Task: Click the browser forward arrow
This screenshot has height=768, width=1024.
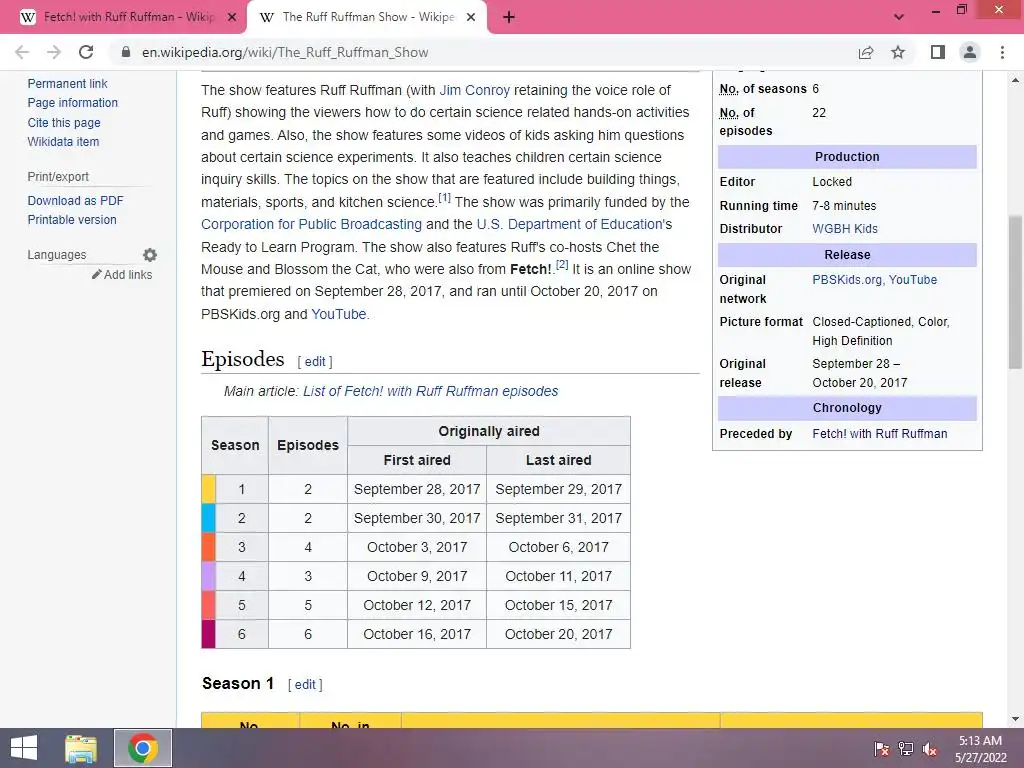Action: coord(54,52)
